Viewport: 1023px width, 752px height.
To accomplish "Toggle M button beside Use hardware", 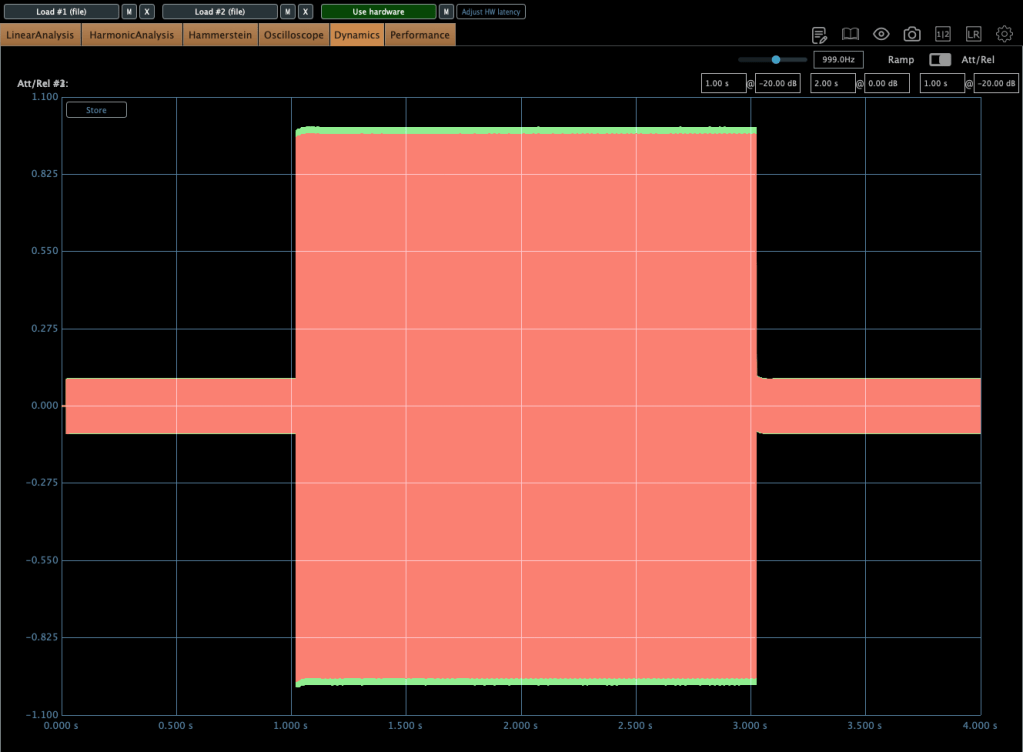I will pyautogui.click(x=446, y=12).
